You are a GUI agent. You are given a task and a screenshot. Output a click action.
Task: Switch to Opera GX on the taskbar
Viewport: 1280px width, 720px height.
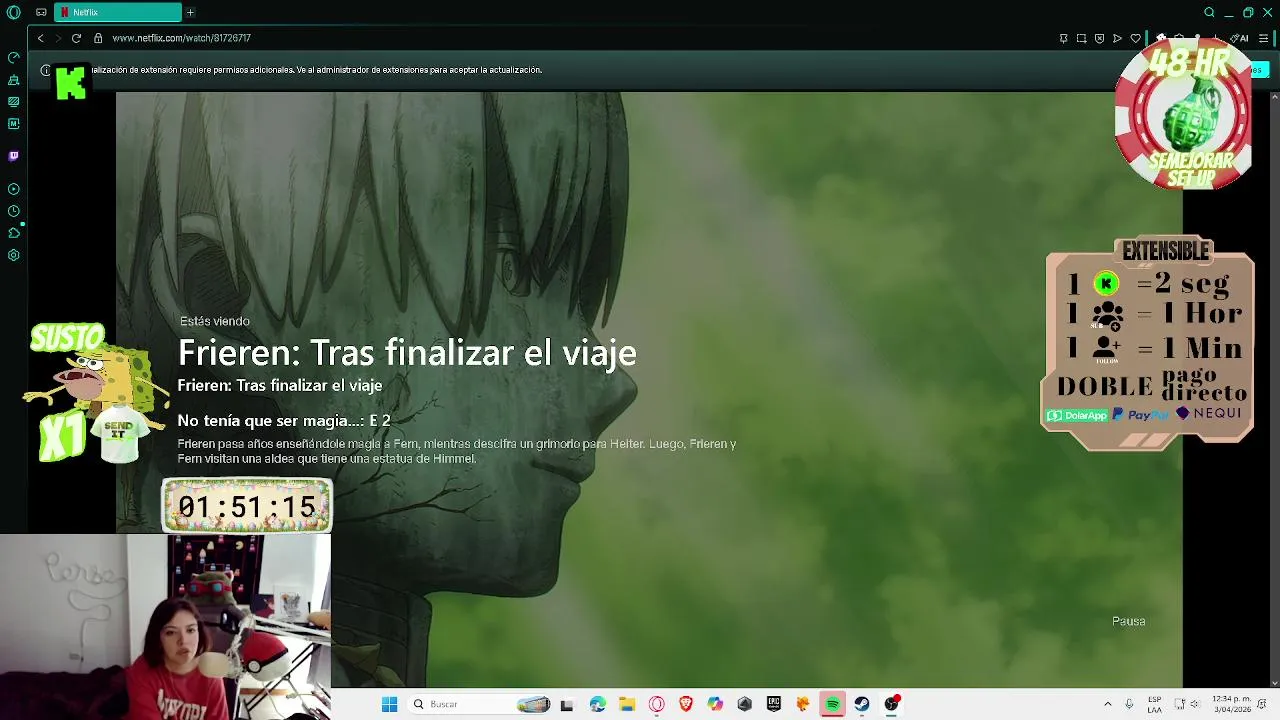656,704
